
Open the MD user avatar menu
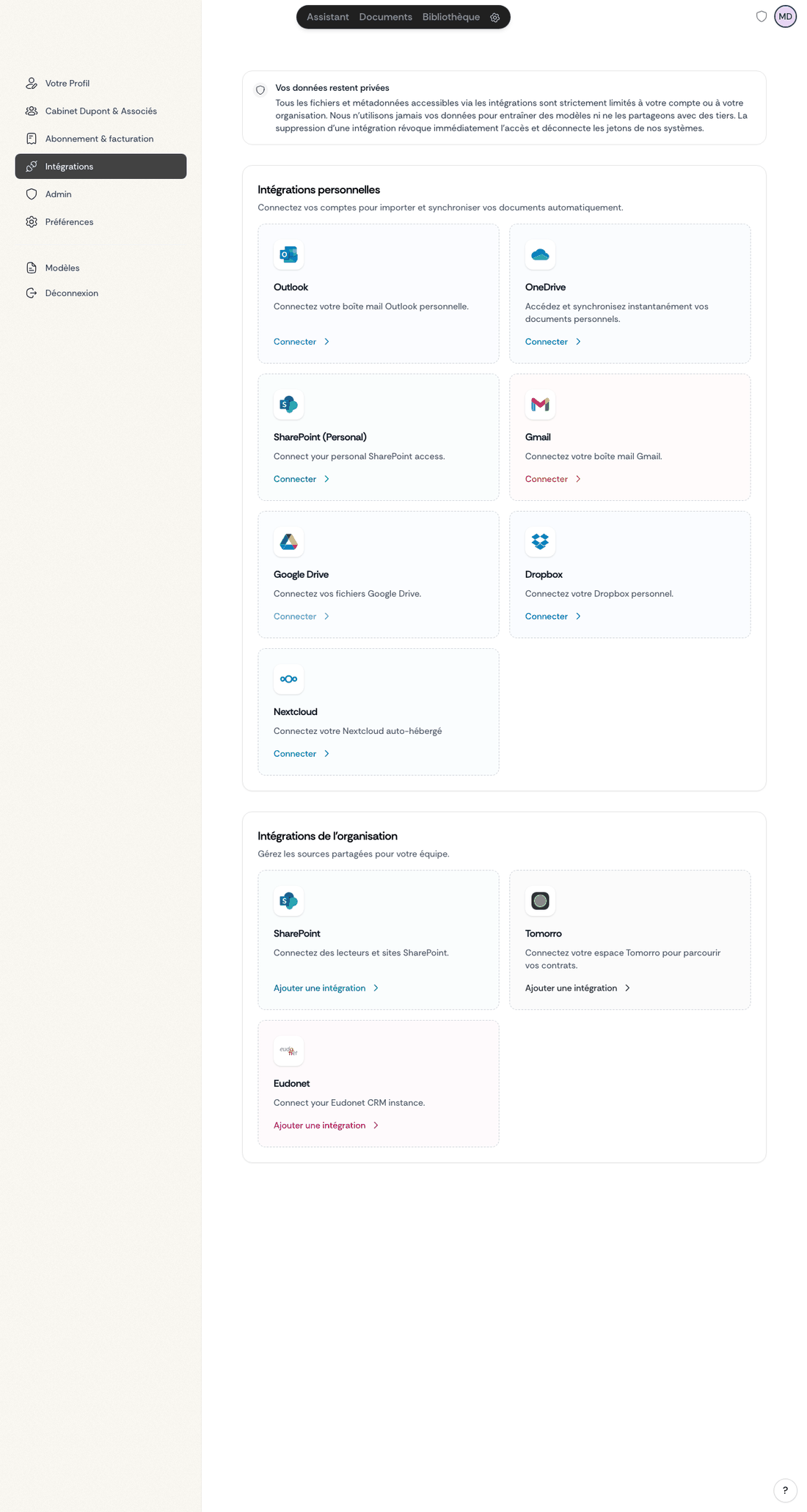(x=785, y=17)
